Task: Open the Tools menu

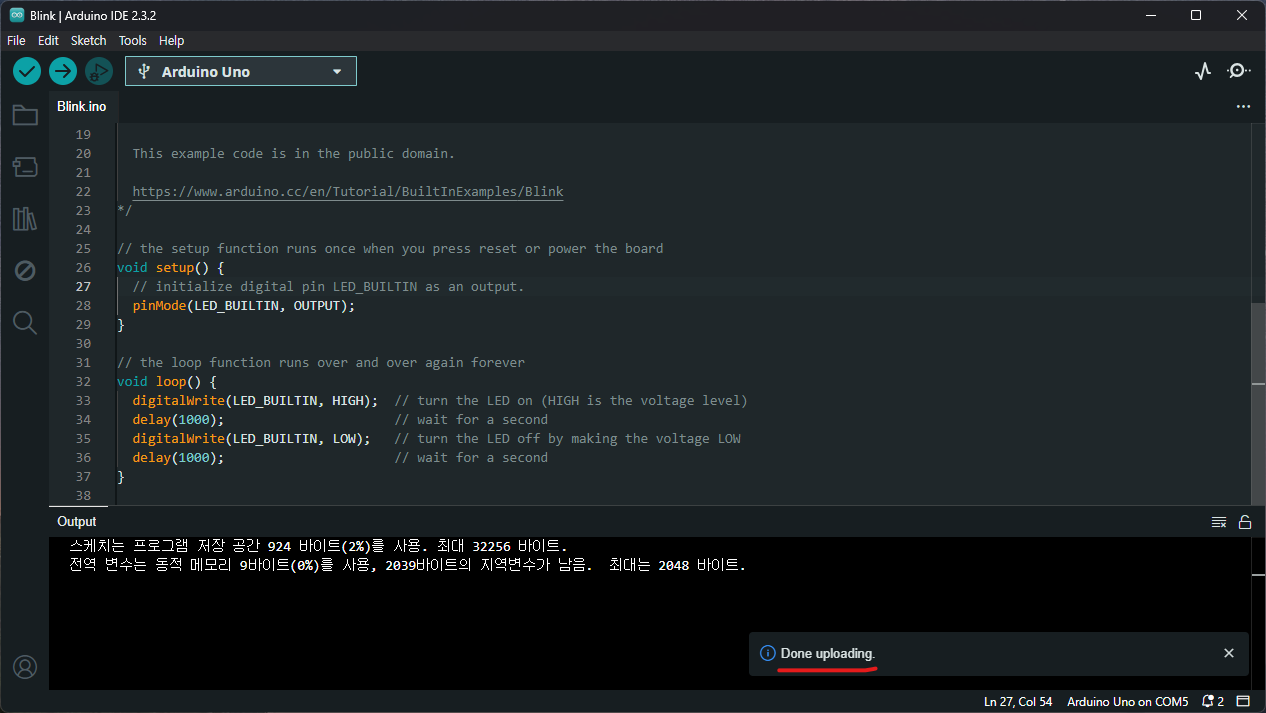Action: pos(132,41)
